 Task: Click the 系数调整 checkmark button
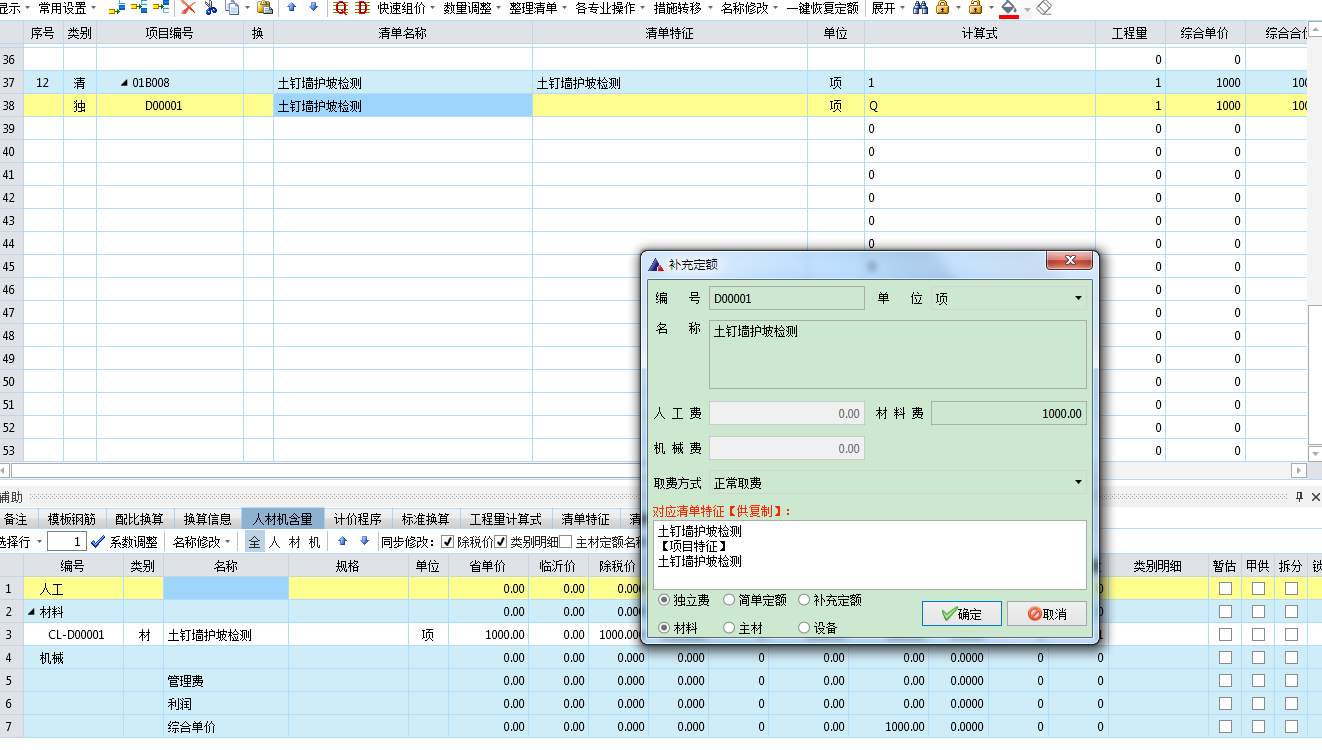click(124, 542)
